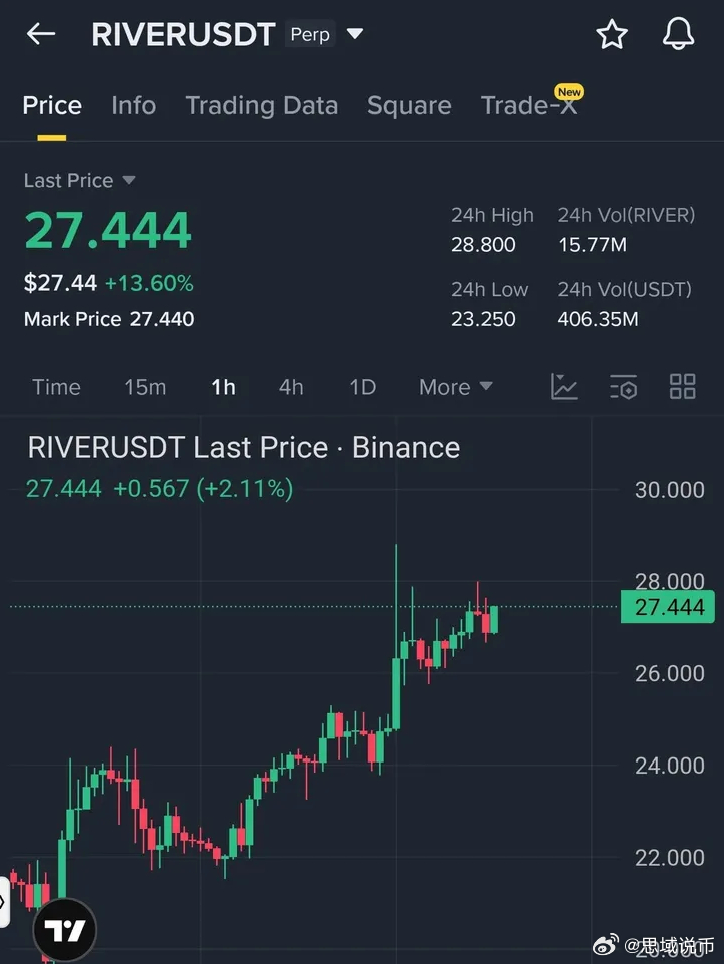
Task: Click the 24h Vol(RIVER) value 15.77M
Action: click(x=592, y=244)
